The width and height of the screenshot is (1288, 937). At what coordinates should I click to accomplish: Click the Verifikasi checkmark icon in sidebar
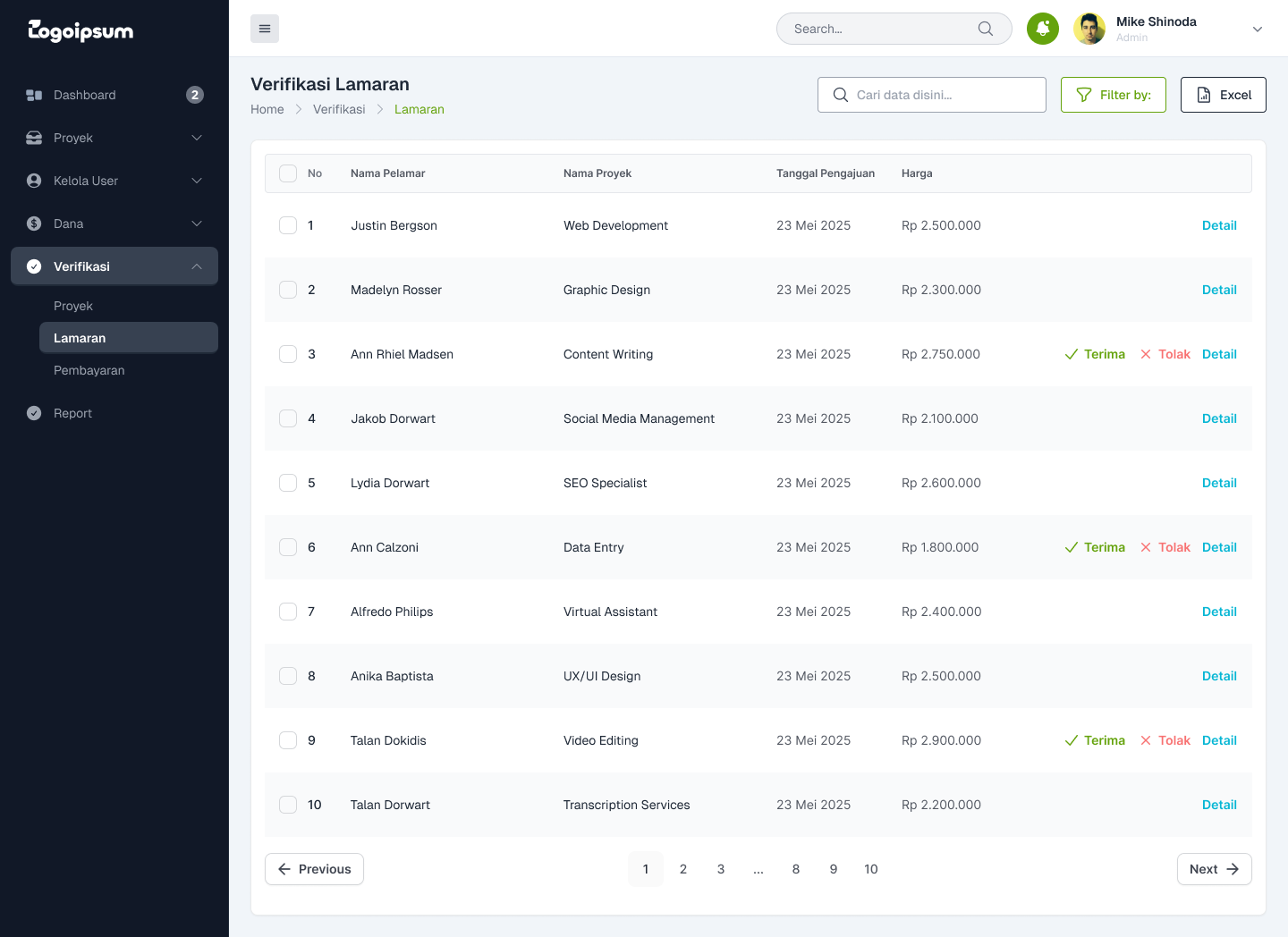tap(34, 266)
